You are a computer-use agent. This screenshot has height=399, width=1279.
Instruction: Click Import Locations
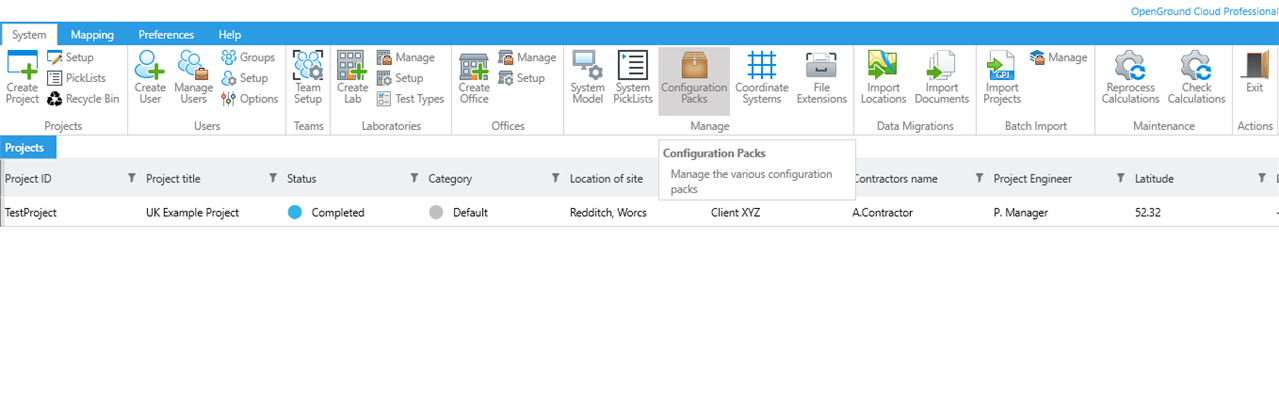883,77
